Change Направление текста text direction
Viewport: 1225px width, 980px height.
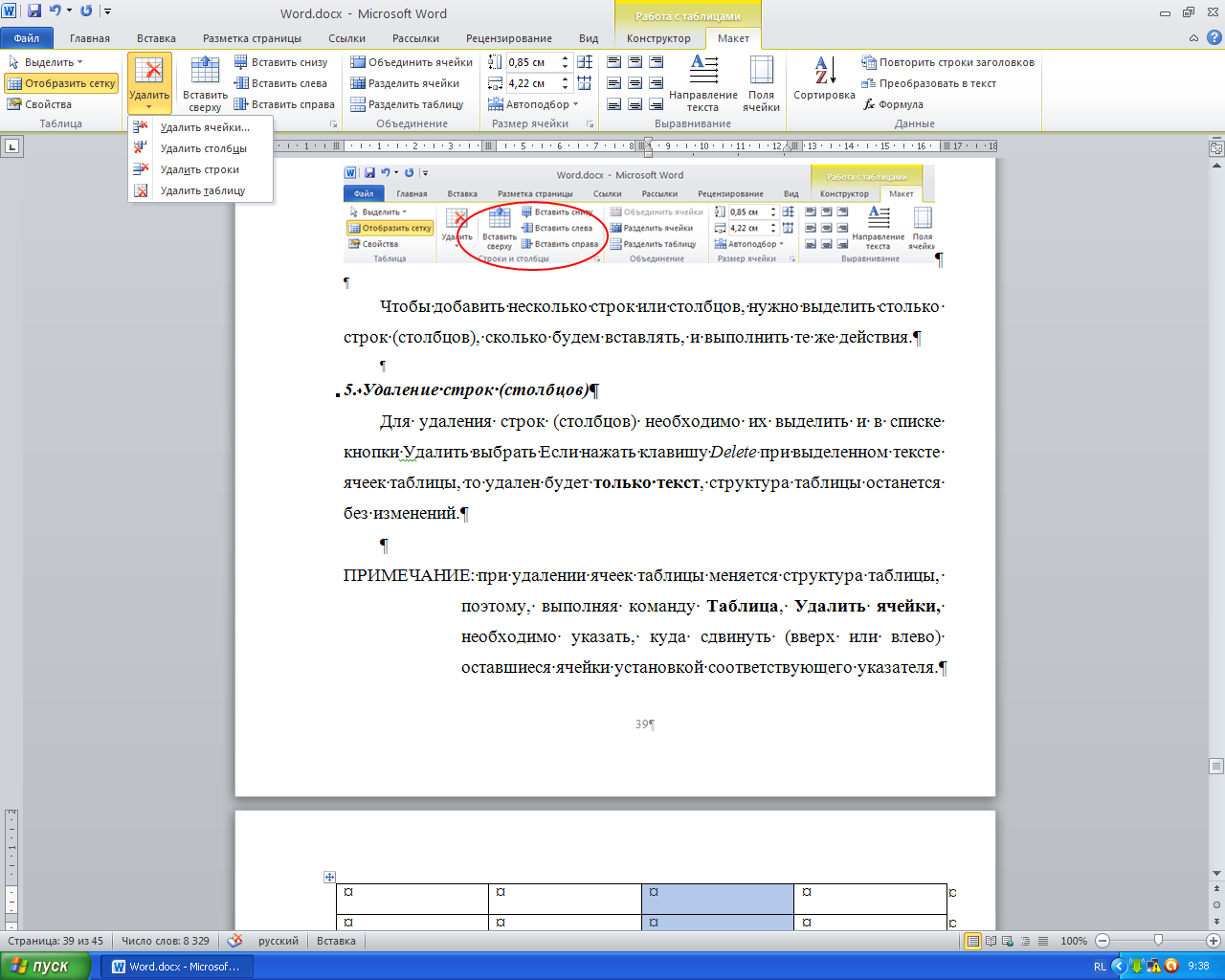click(x=703, y=84)
